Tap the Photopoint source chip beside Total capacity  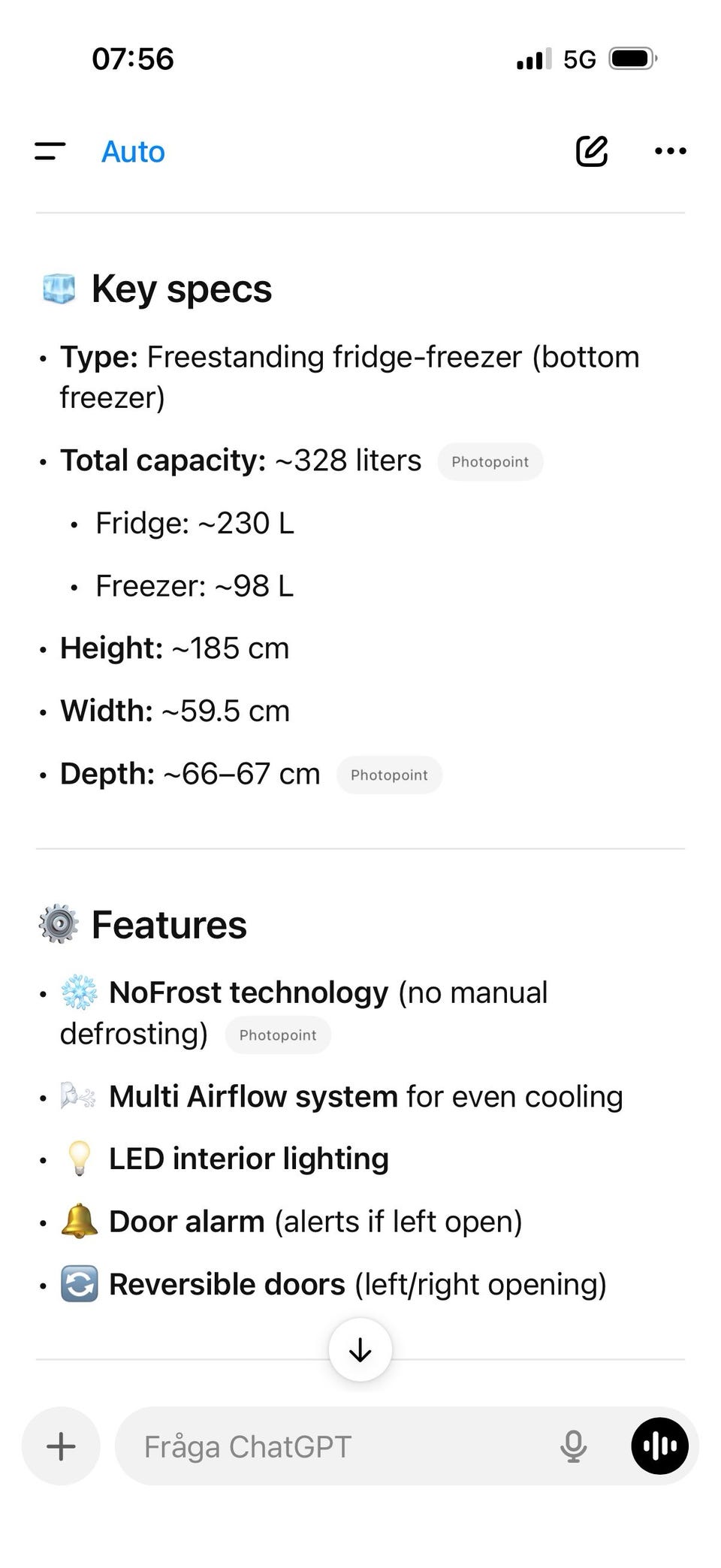click(490, 461)
